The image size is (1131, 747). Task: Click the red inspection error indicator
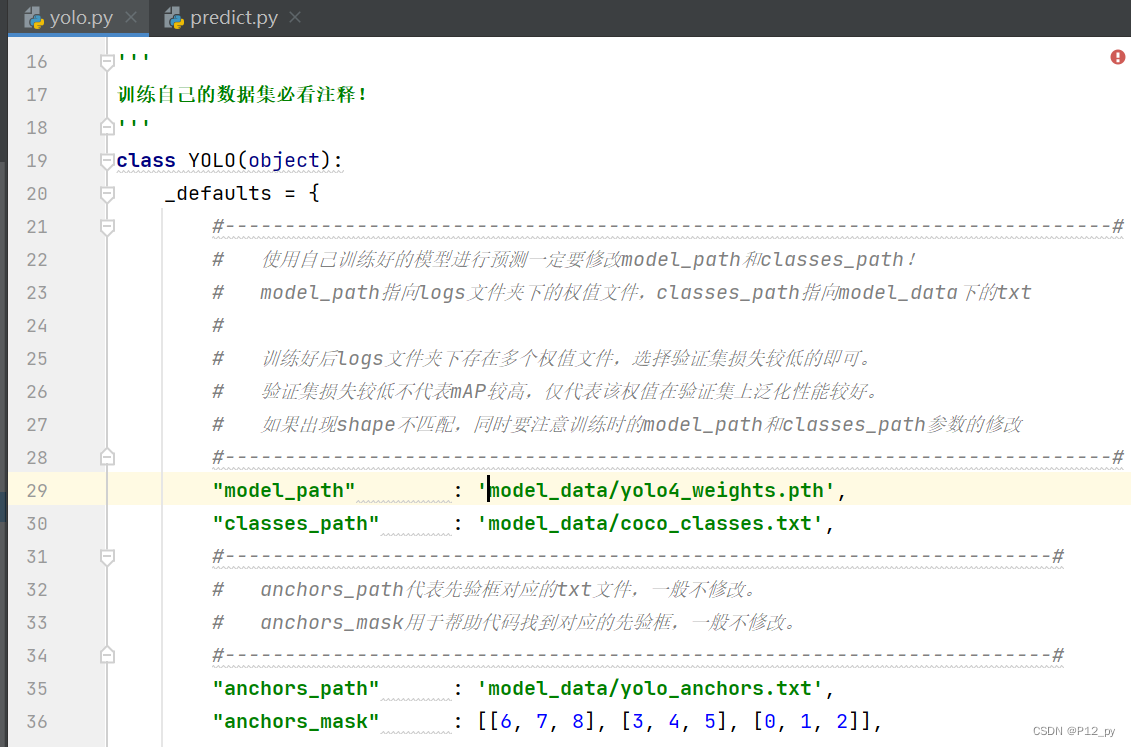[1117, 57]
